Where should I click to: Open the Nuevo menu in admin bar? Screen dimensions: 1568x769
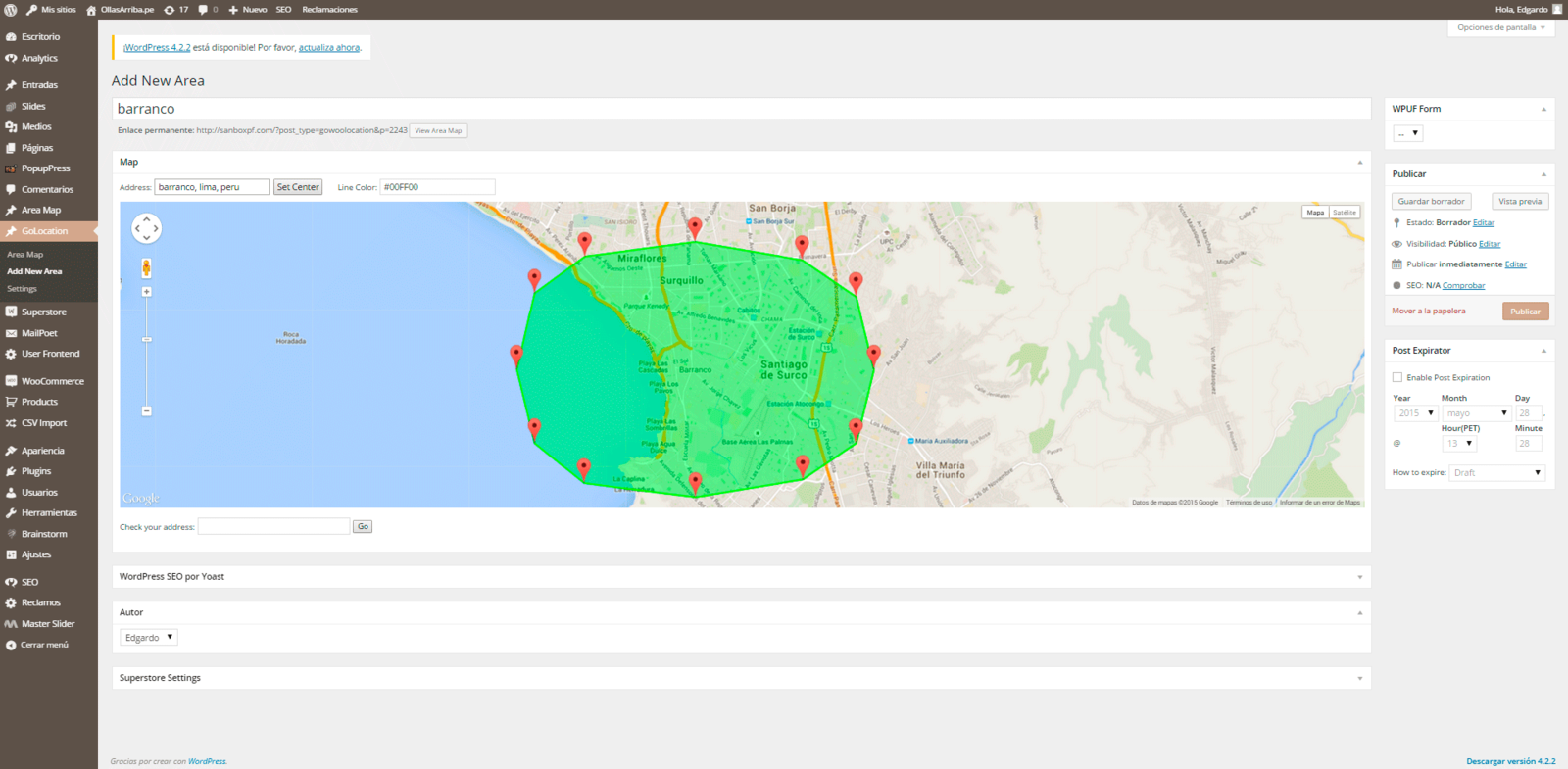pos(248,9)
